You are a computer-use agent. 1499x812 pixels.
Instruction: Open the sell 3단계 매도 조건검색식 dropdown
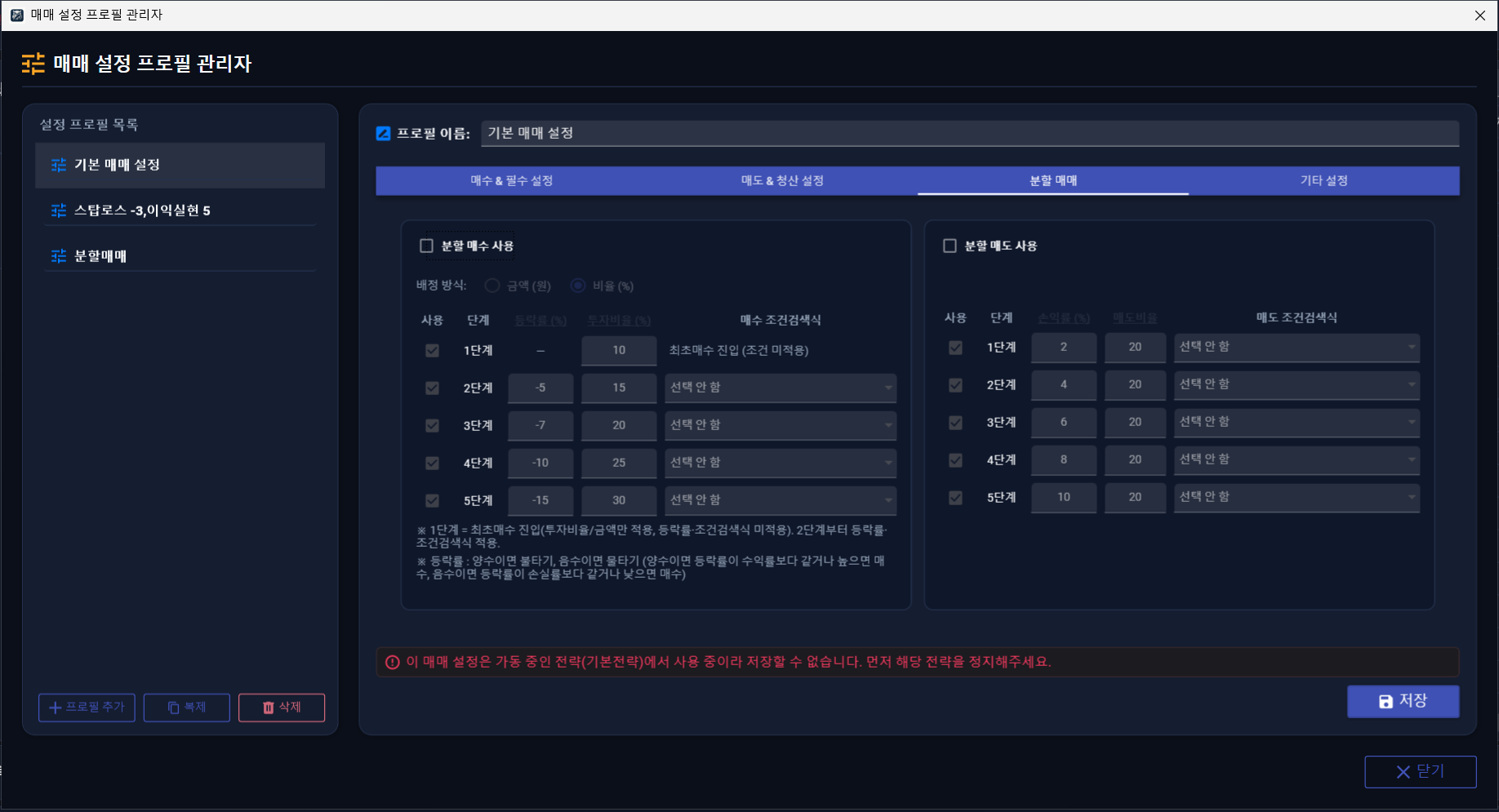[1297, 422]
